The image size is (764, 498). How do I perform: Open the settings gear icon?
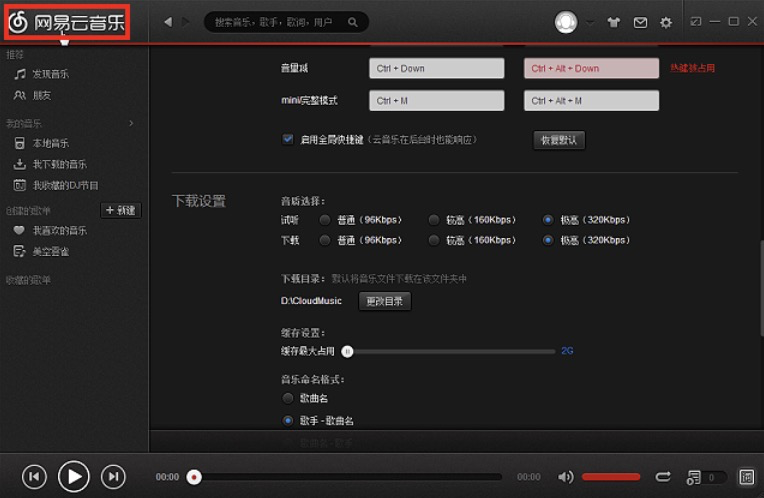[666, 22]
